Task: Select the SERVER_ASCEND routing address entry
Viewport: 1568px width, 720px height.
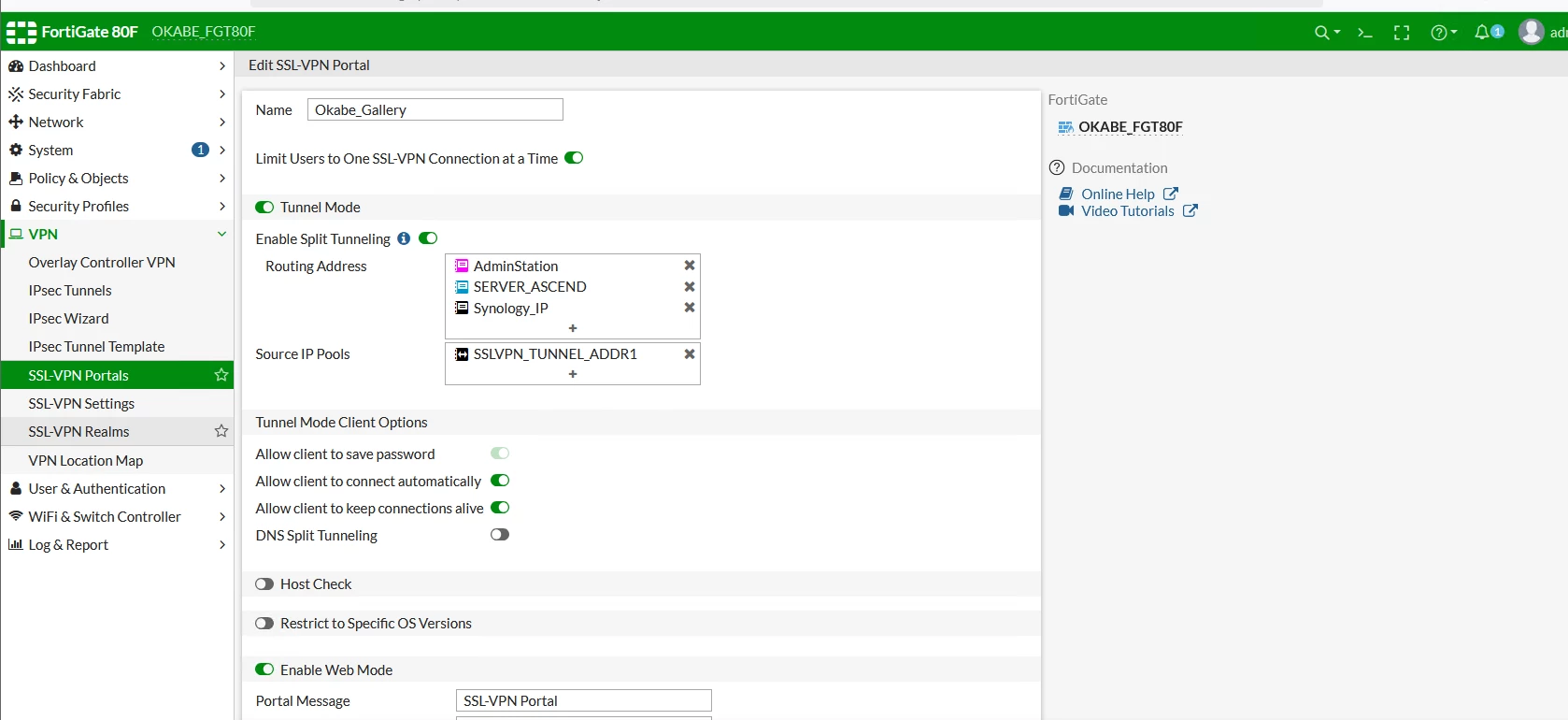Action: coord(530,287)
